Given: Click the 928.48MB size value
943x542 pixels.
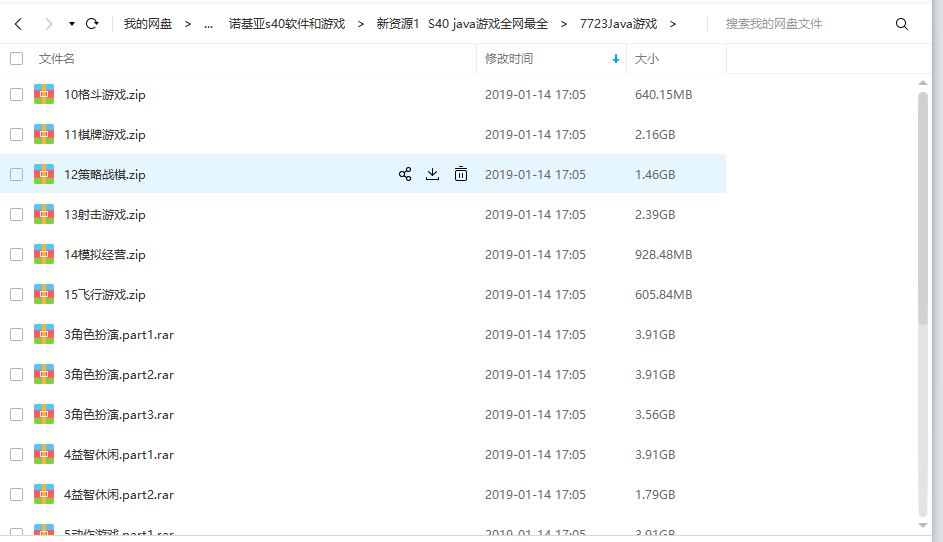Looking at the screenshot, I should (x=663, y=254).
